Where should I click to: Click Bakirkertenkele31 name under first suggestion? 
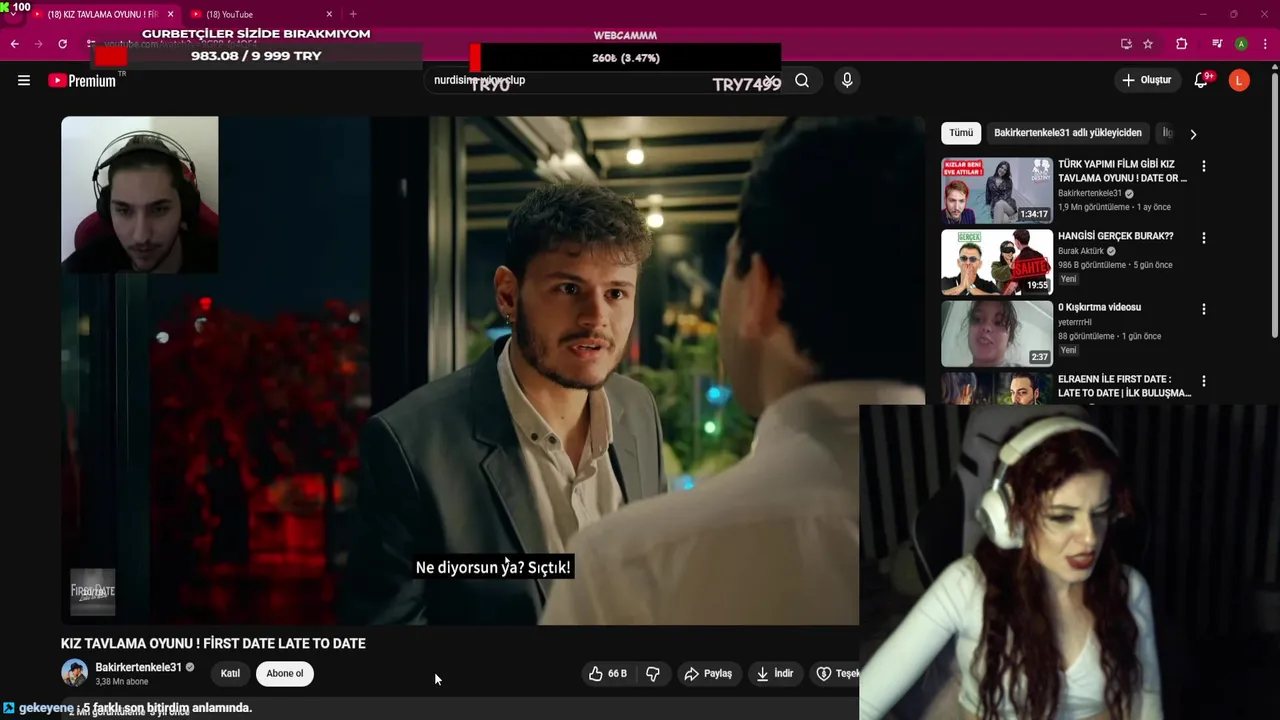[x=1089, y=193]
